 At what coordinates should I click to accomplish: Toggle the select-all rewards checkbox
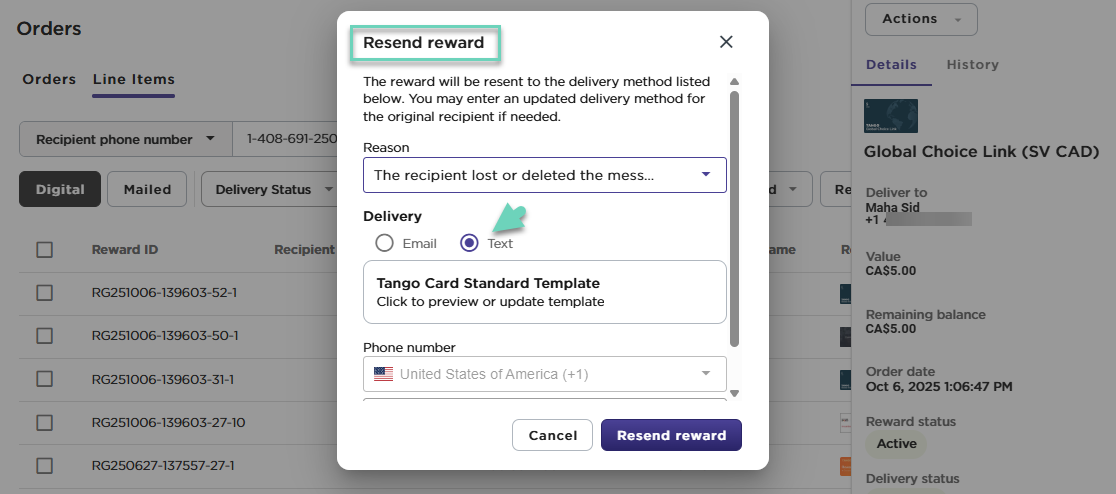point(45,250)
